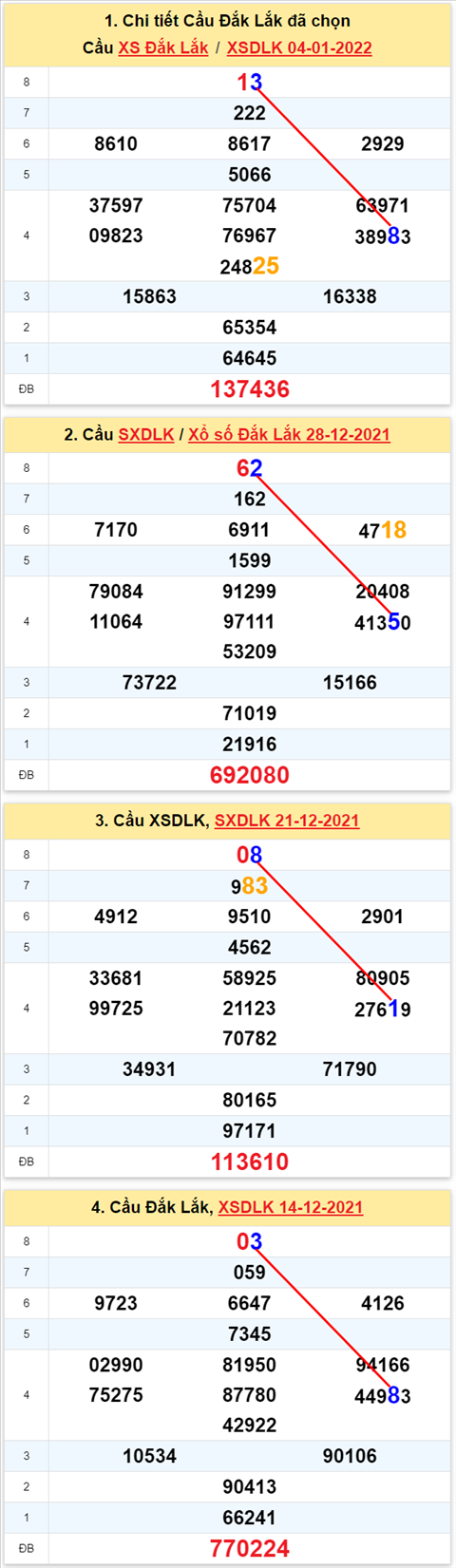Select number 58925
Image resolution: width=456 pixels, height=1568 pixels.
[250, 978]
